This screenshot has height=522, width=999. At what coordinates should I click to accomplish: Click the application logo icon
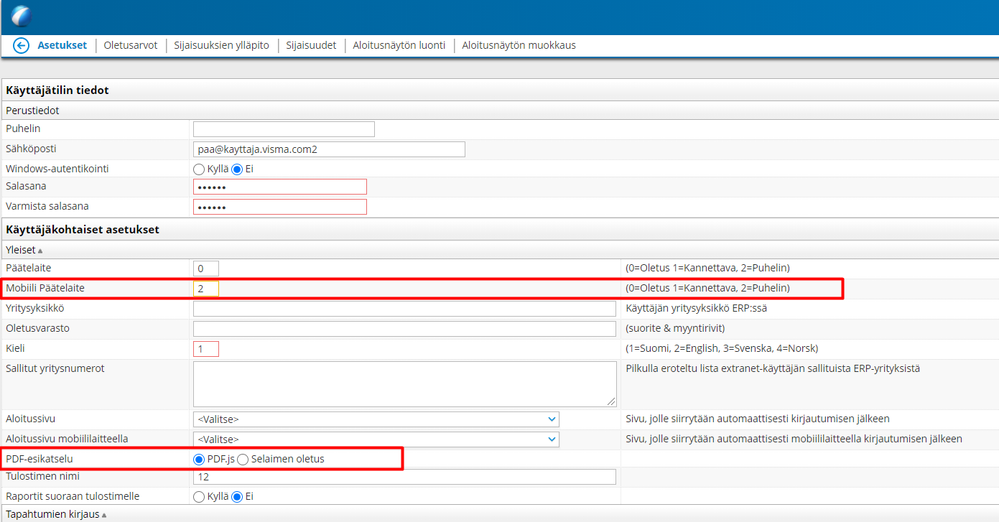[x=21, y=15]
